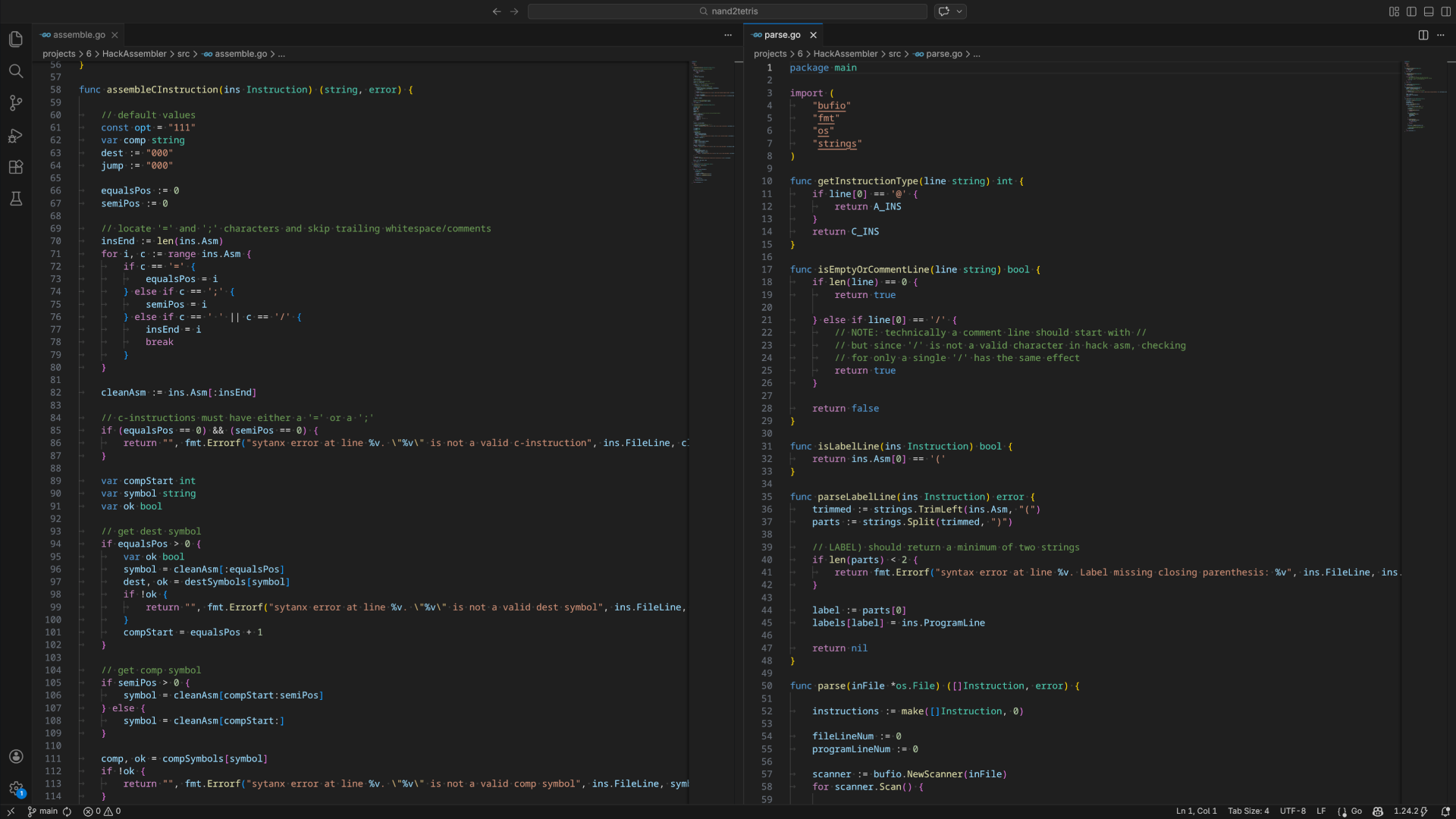Click the nand2tetris command center search box
The image size is (1456, 819).
[727, 11]
